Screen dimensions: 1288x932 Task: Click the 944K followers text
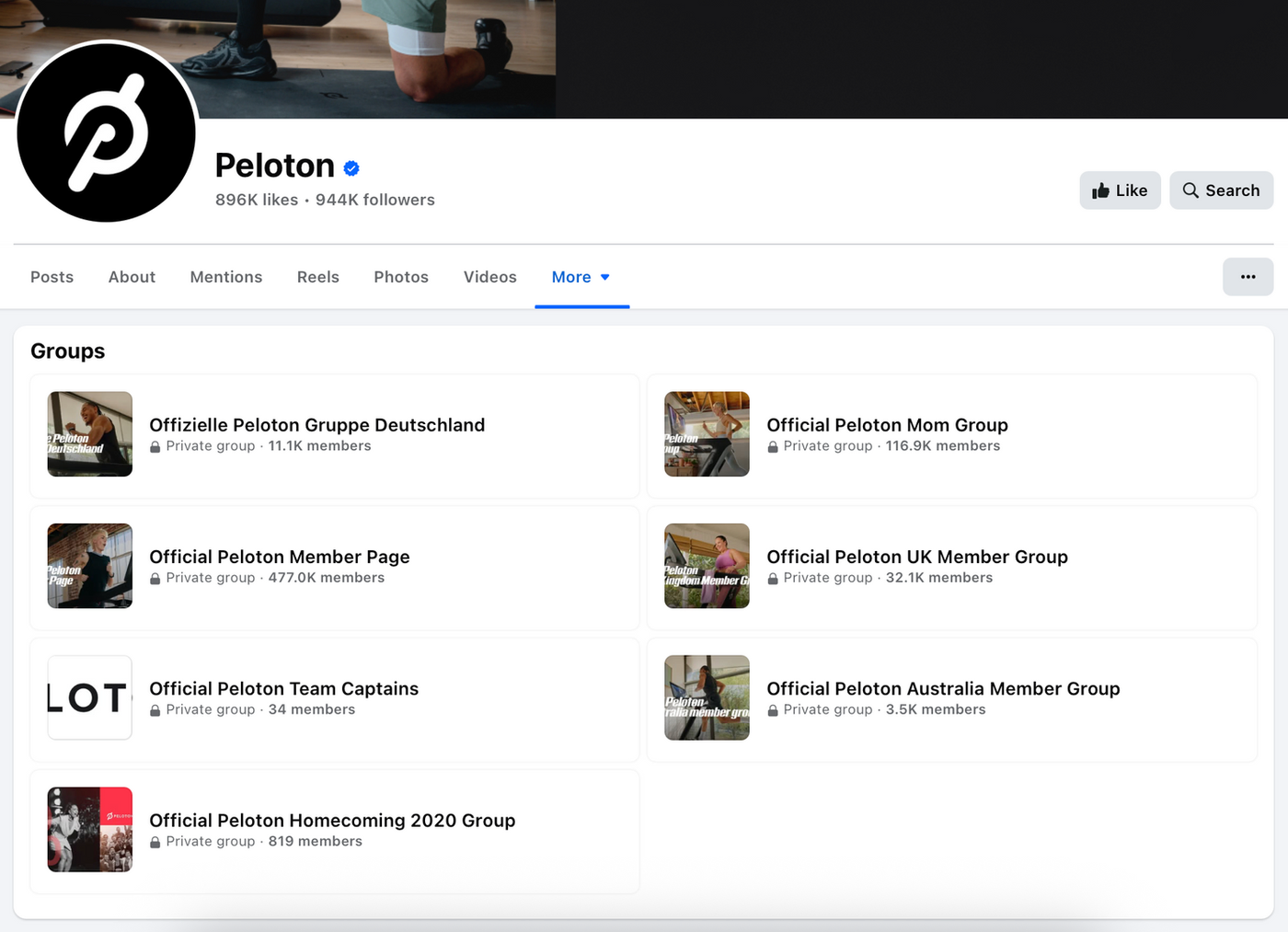(375, 200)
